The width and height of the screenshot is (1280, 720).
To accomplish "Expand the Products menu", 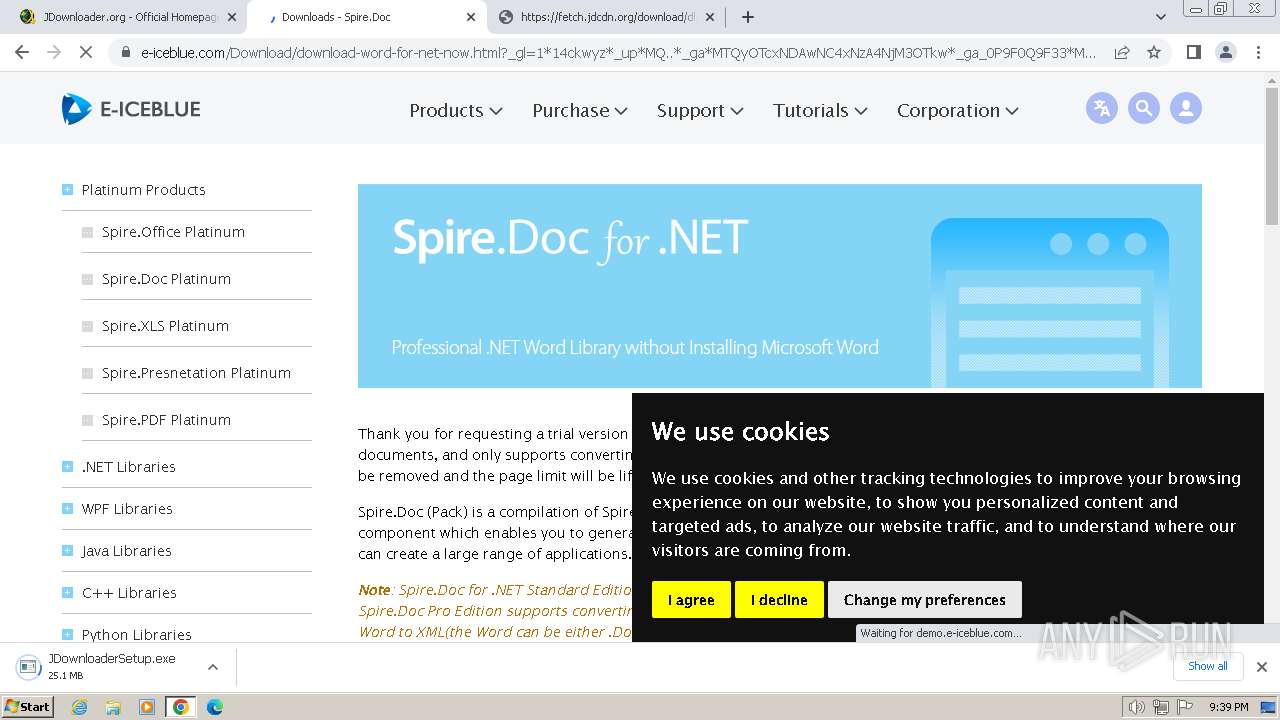I will [x=455, y=110].
